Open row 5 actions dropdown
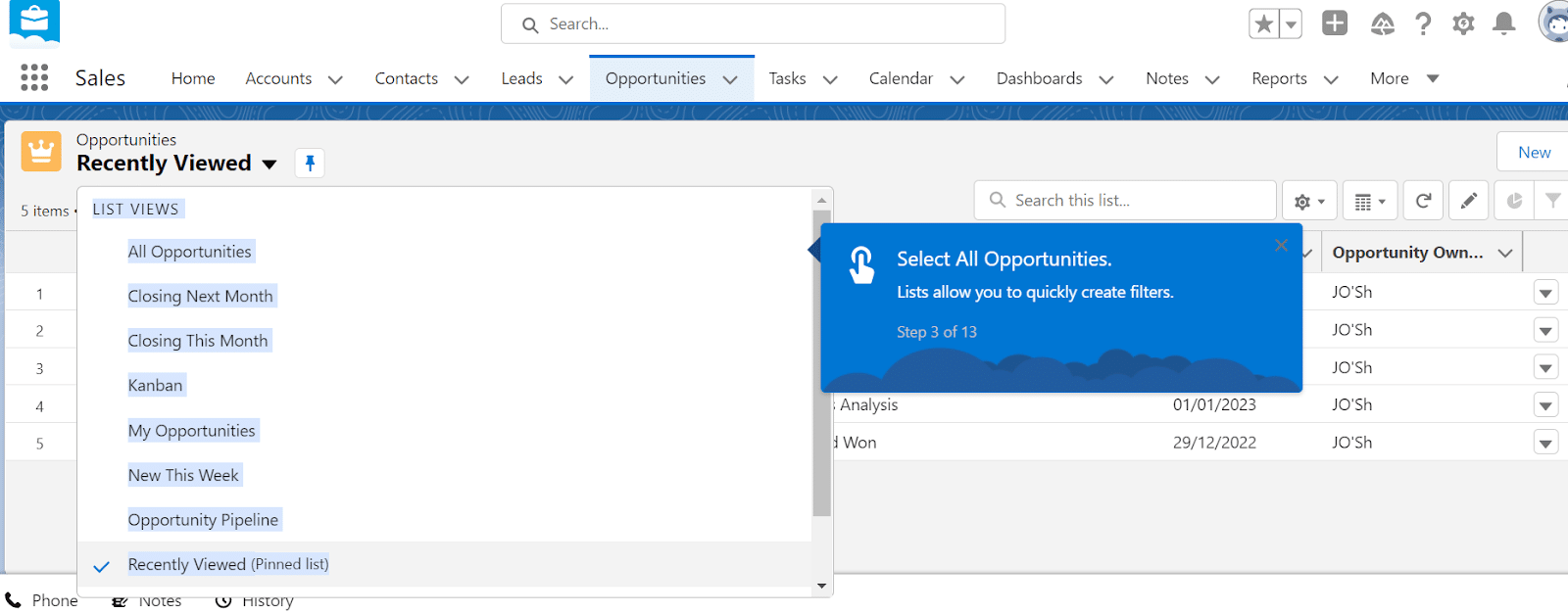 point(1545,444)
